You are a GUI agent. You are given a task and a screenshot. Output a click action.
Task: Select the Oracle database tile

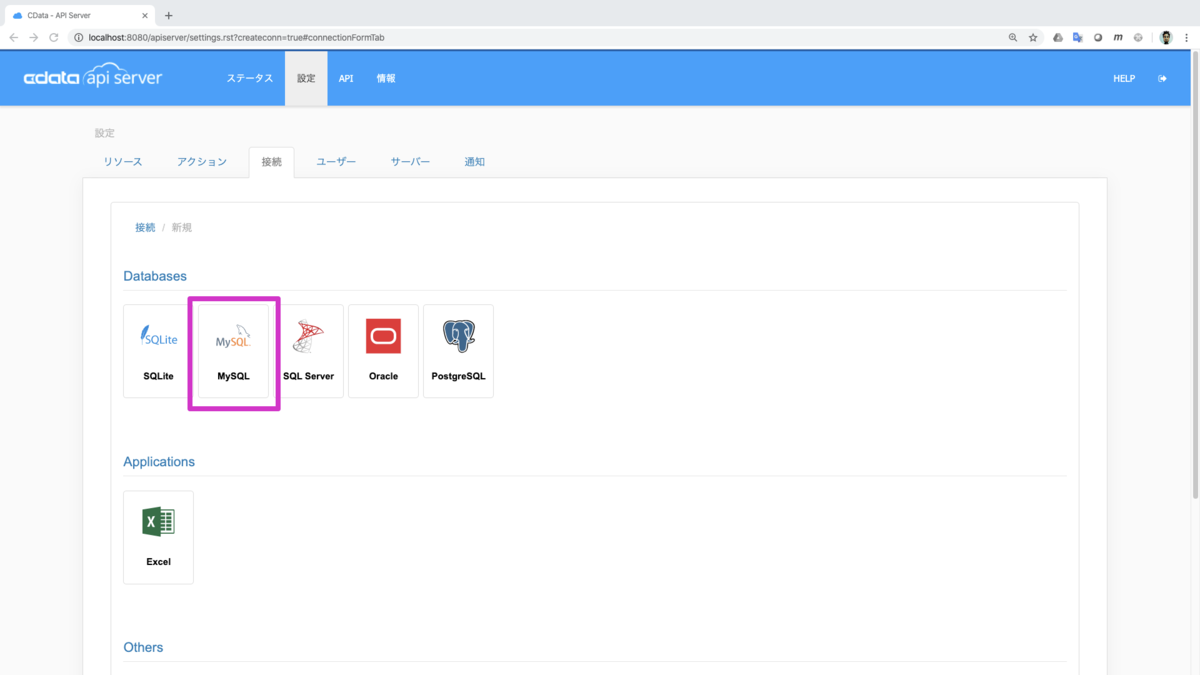point(383,351)
